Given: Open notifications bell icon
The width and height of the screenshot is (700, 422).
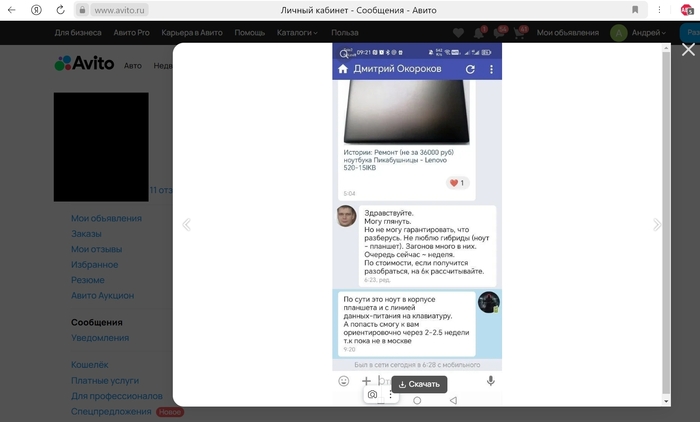Looking at the screenshot, I should pos(479,33).
